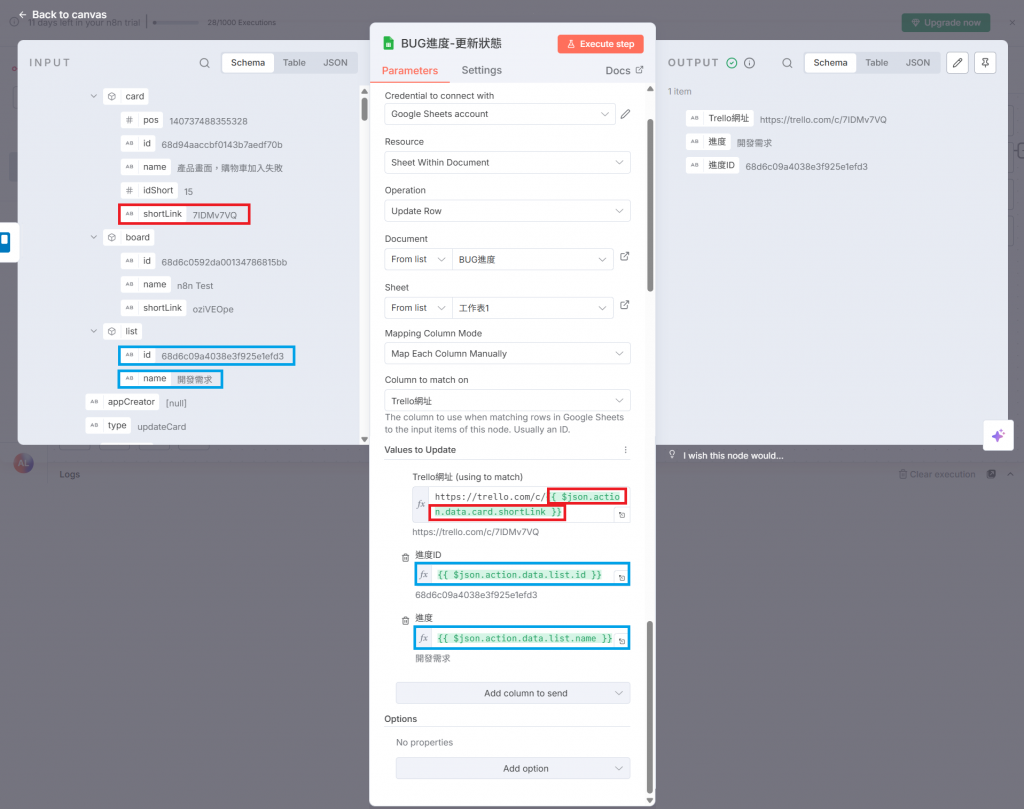This screenshot has height=809, width=1024.
Task: Click the search icon in OUTPUT panel
Action: point(787,63)
